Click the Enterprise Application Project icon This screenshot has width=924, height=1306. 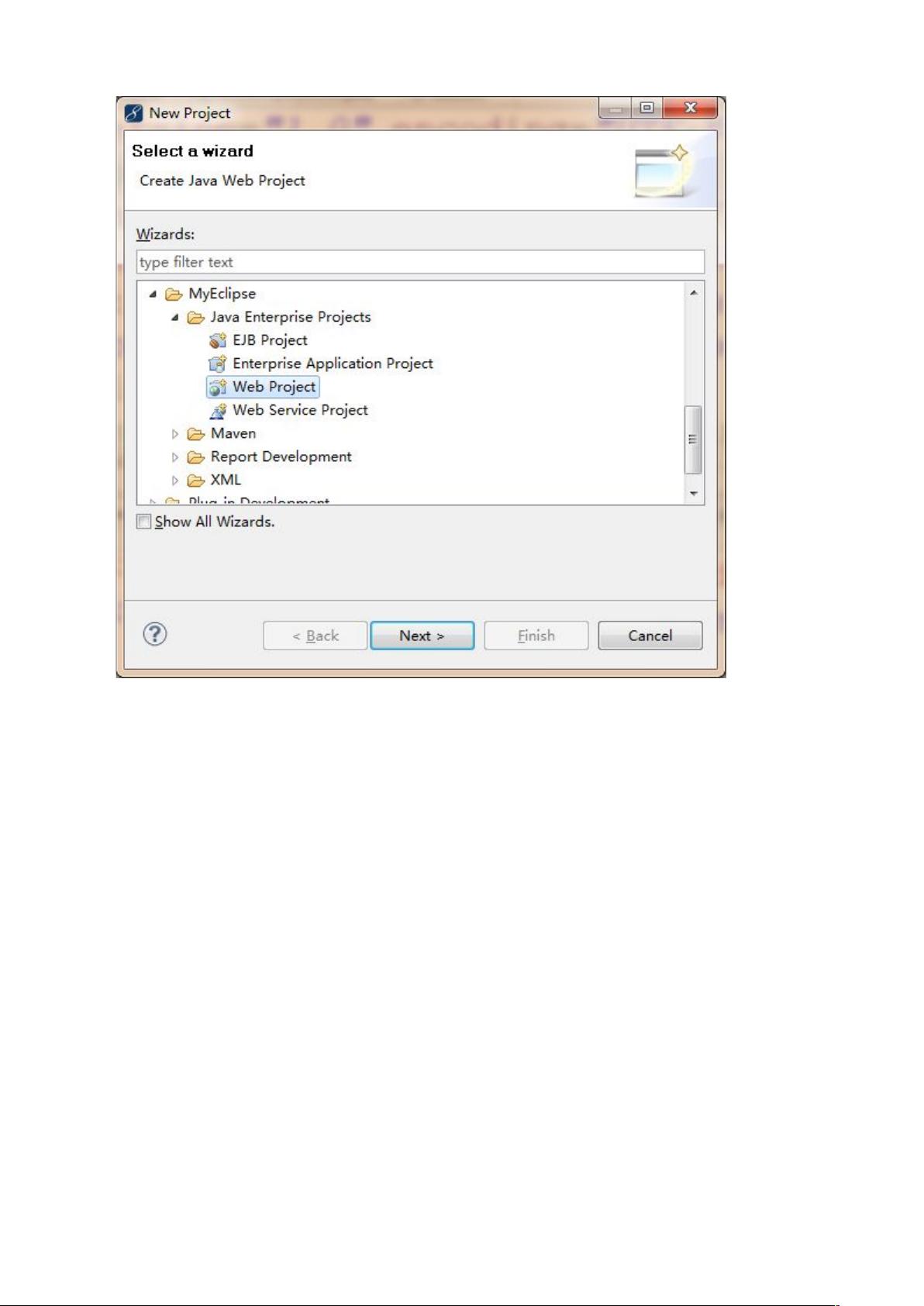(x=218, y=364)
